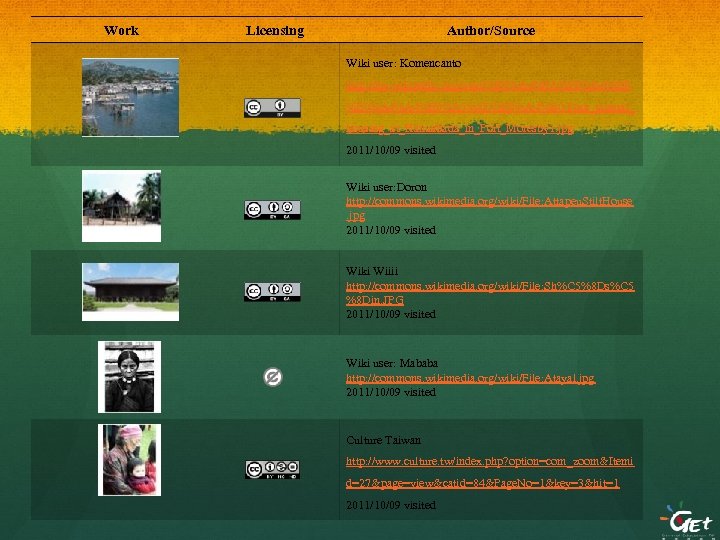Click the CC BY-SA badge in Wiki Wiiii row
This screenshot has height=540, width=720.
pos(272,292)
